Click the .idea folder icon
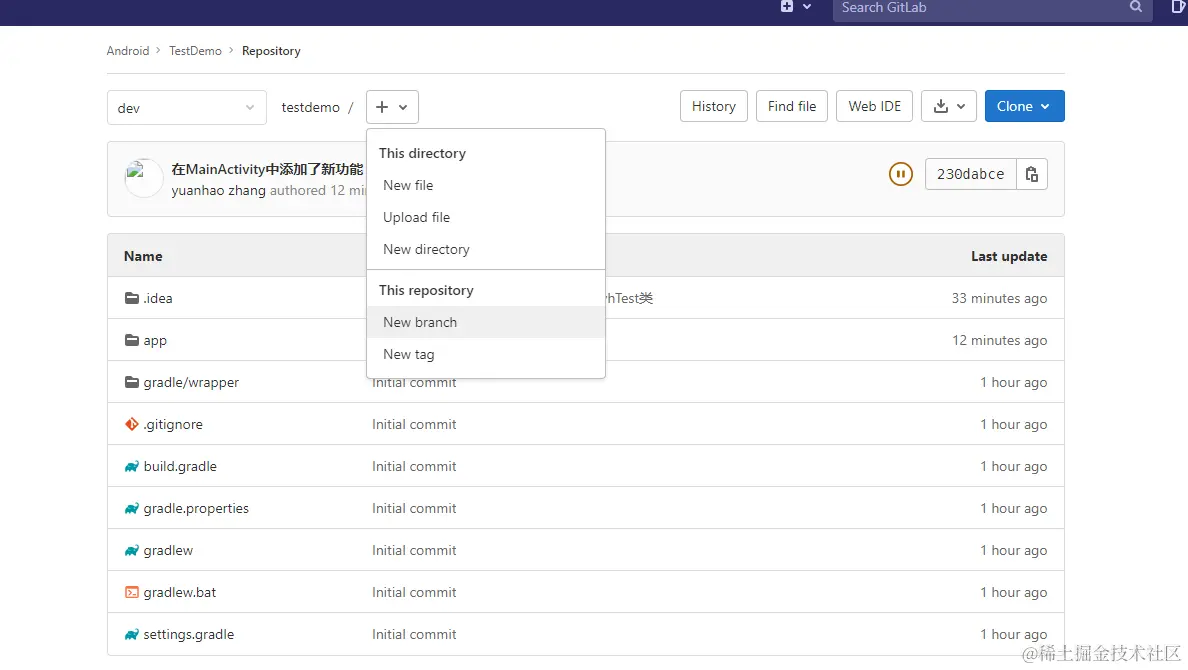Screen dimensions: 1188x670 [x=132, y=298]
